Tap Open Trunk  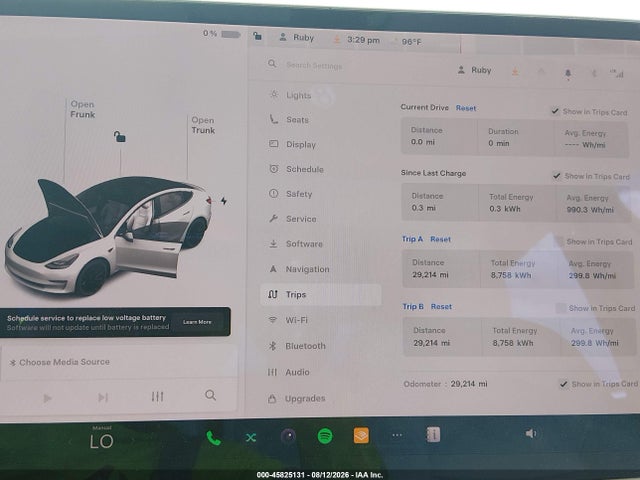pos(203,125)
